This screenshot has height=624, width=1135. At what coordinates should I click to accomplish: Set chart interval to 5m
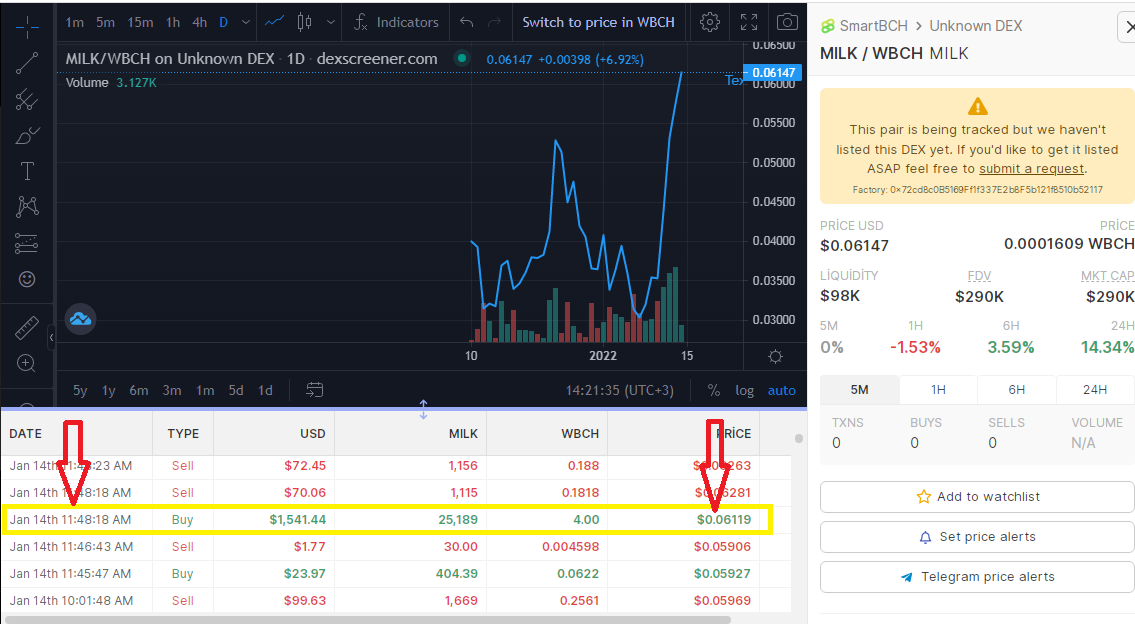pos(106,22)
